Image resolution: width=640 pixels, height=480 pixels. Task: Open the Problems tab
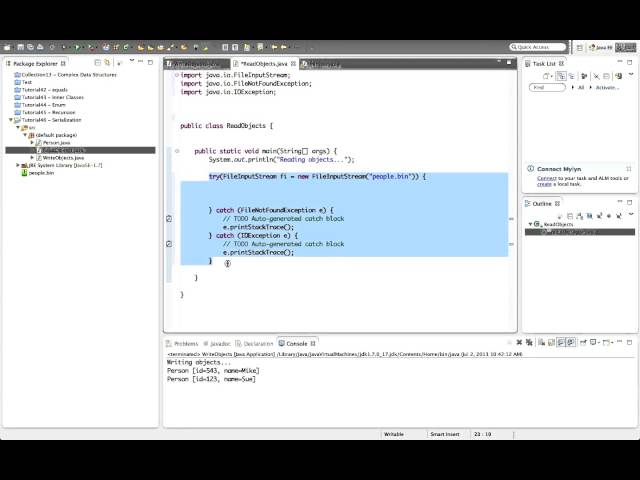[x=182, y=344]
